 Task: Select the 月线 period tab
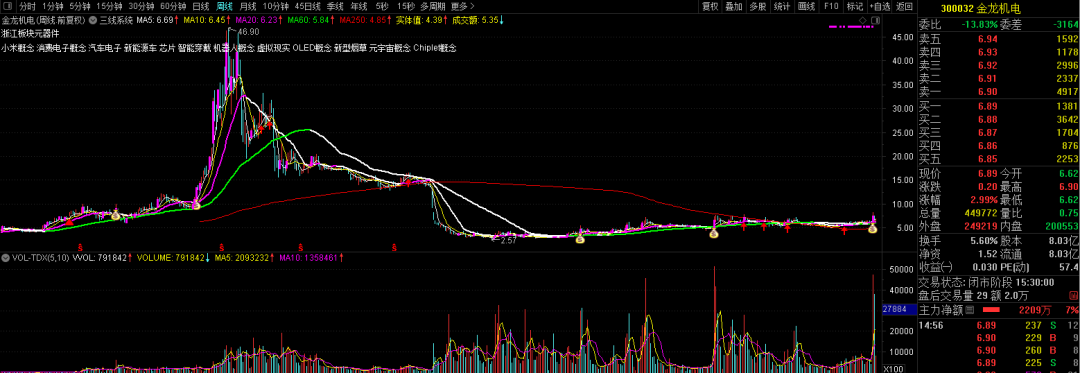point(248,6)
